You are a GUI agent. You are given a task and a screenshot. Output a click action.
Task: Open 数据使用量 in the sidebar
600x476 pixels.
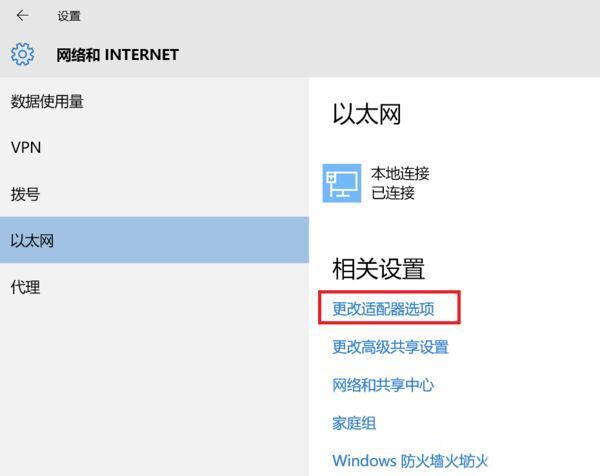coord(46,101)
